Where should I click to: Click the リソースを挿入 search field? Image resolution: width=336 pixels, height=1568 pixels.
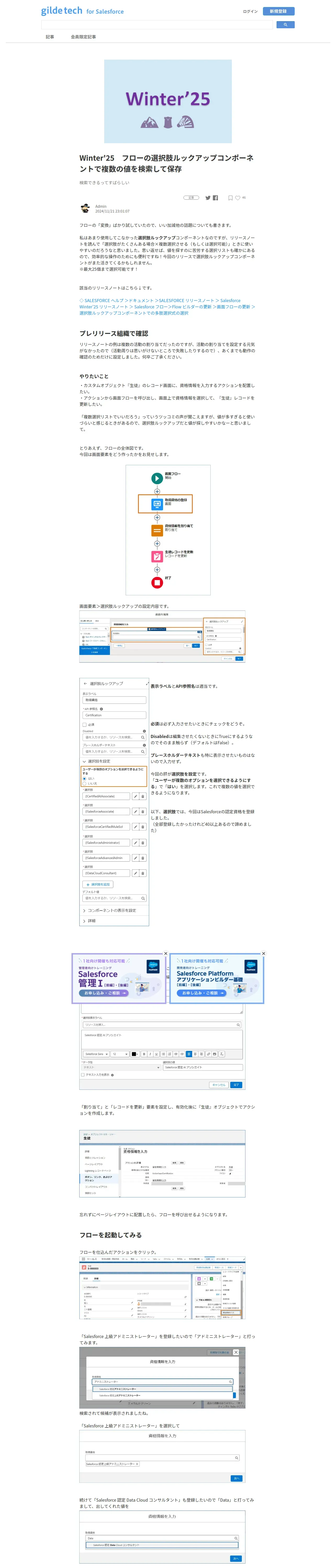(x=162, y=1025)
